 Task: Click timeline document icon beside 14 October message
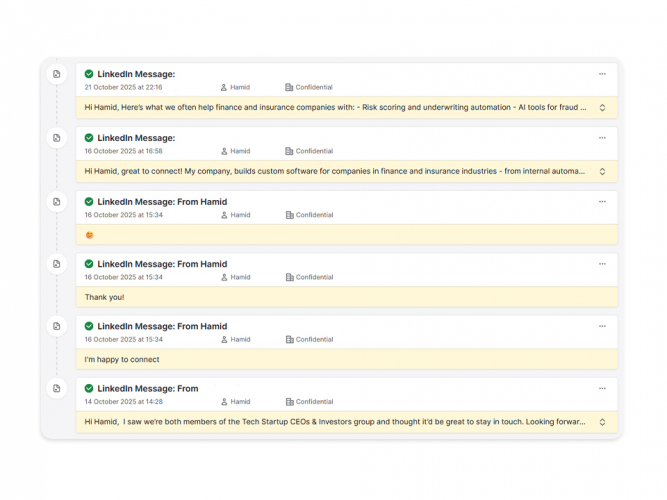[x=57, y=388]
